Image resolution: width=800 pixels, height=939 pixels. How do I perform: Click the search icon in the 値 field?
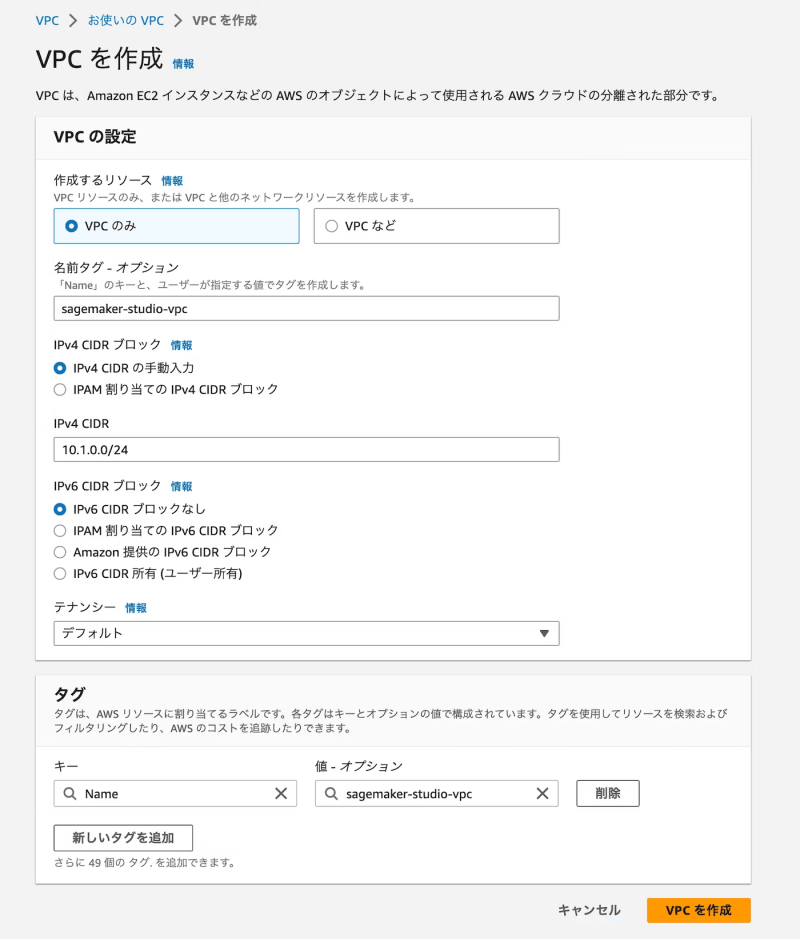[331, 793]
